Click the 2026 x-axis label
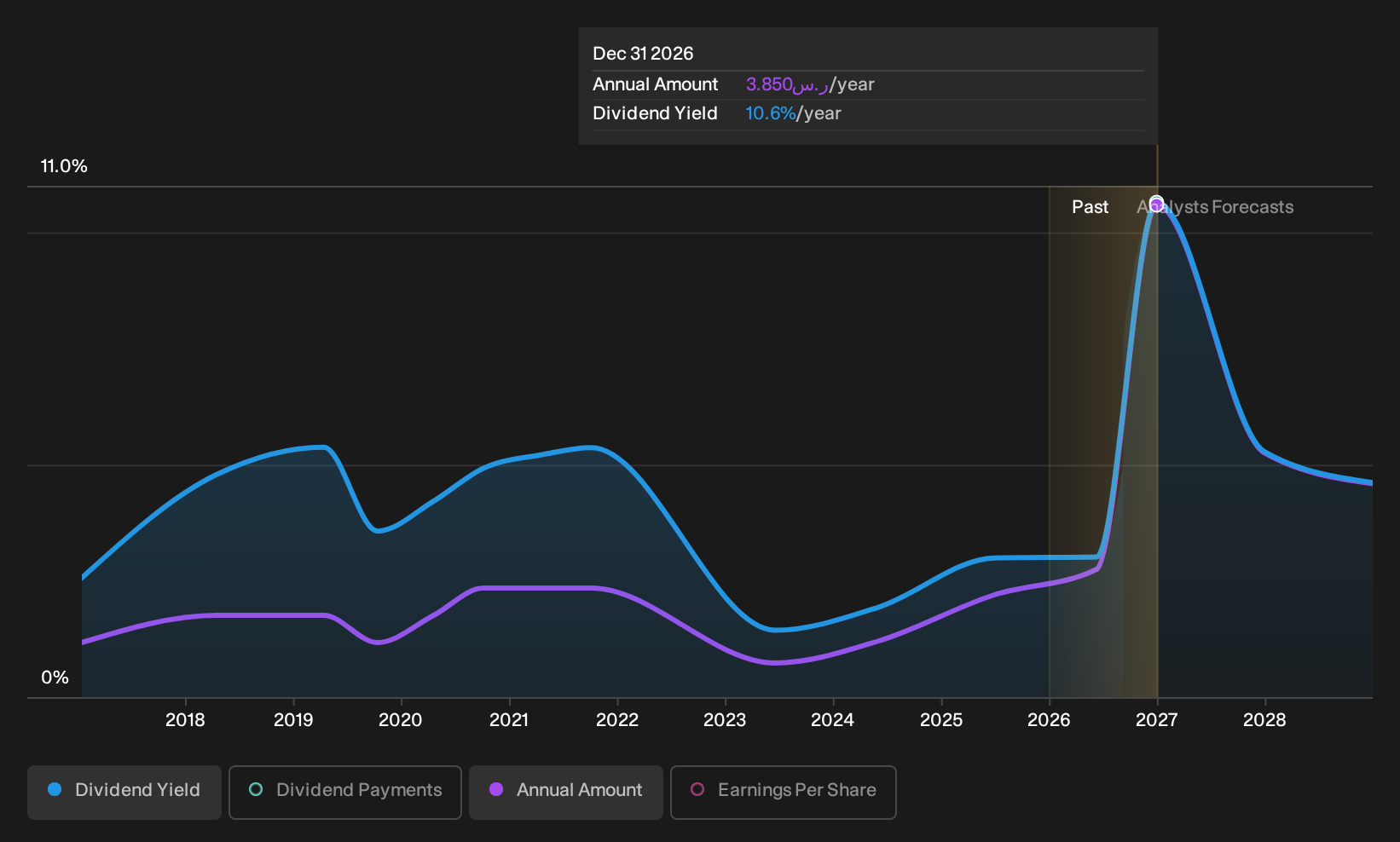The image size is (1400, 842). pos(1049,720)
